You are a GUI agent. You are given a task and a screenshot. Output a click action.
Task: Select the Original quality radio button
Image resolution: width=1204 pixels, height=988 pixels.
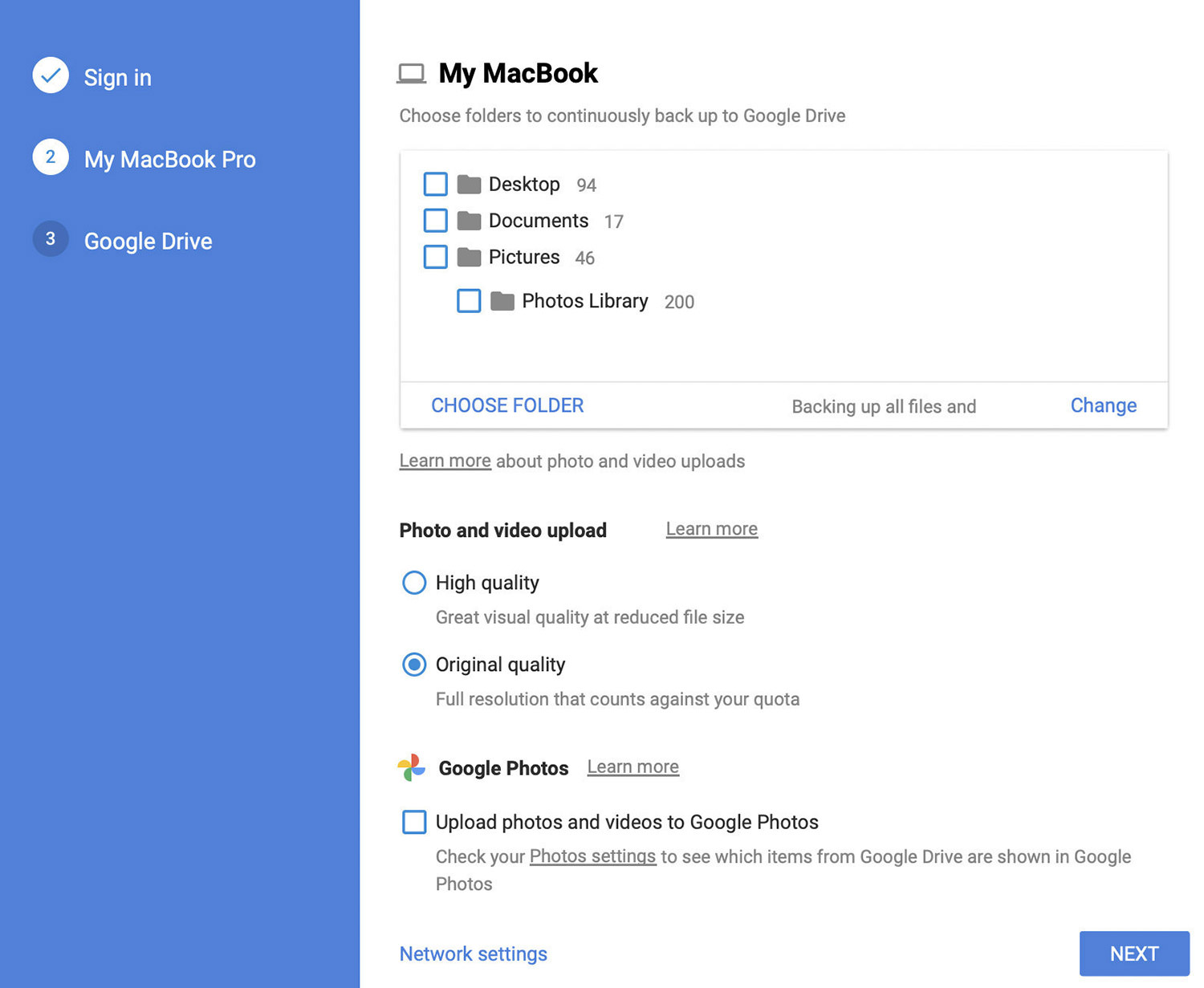(x=414, y=665)
